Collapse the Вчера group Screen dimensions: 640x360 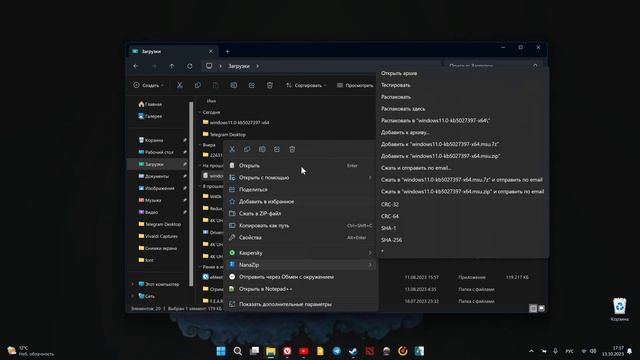click(200, 145)
